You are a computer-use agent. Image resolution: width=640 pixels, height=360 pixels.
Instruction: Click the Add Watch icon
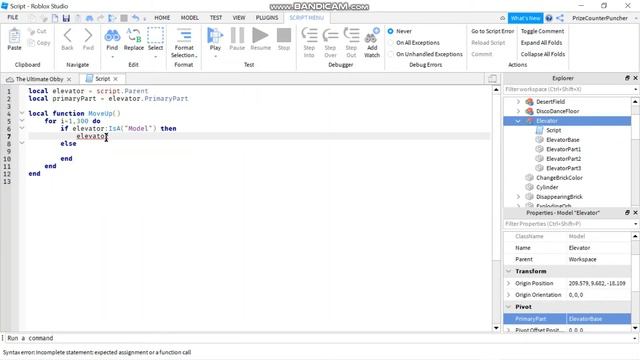pyautogui.click(x=372, y=36)
